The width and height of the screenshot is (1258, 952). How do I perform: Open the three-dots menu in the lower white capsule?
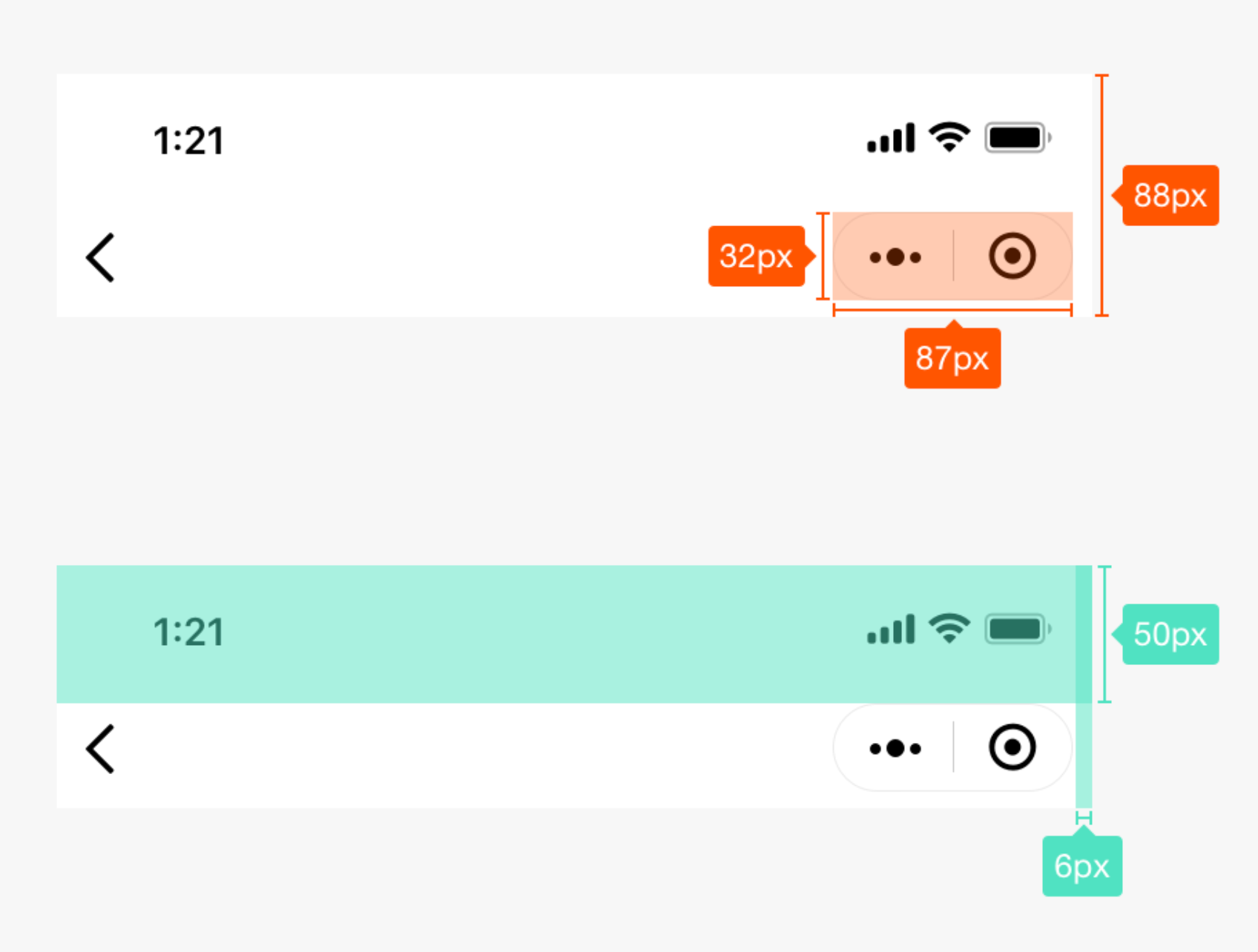[x=895, y=748]
